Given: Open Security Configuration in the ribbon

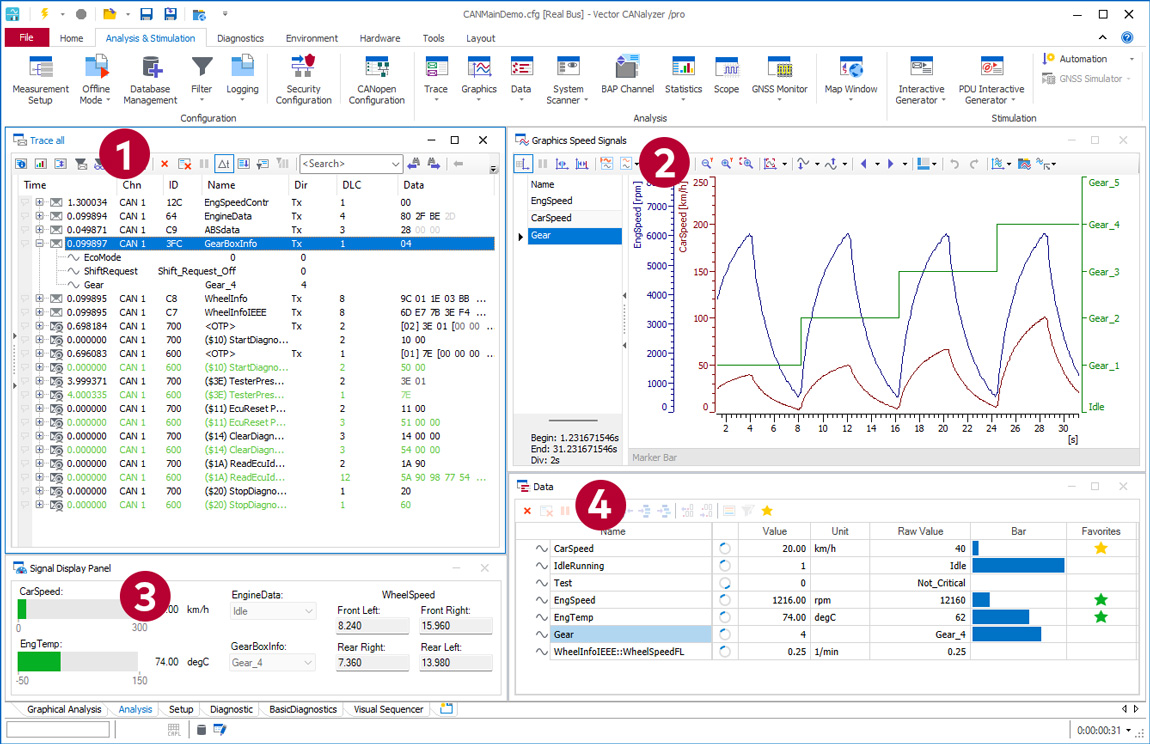Looking at the screenshot, I should tap(303, 80).
